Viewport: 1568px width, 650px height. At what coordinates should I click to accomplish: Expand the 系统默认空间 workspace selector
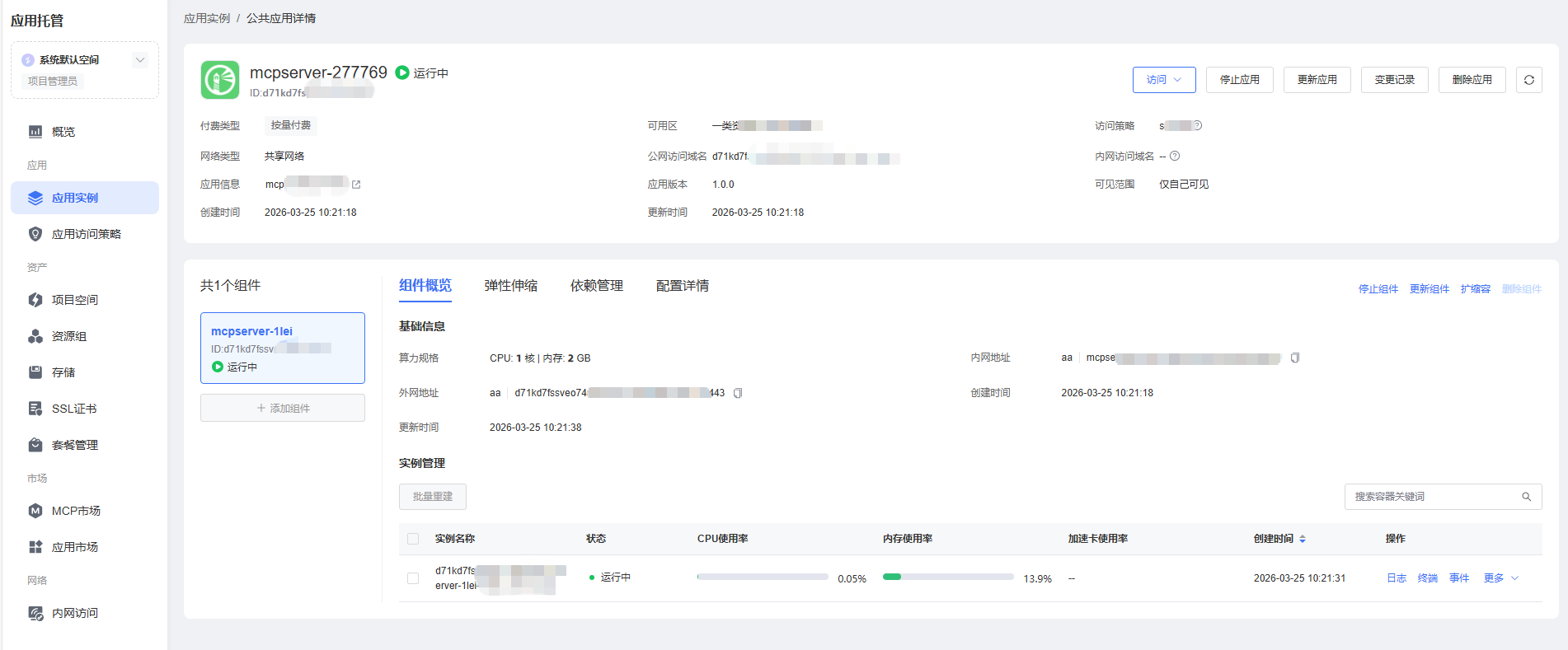139,59
